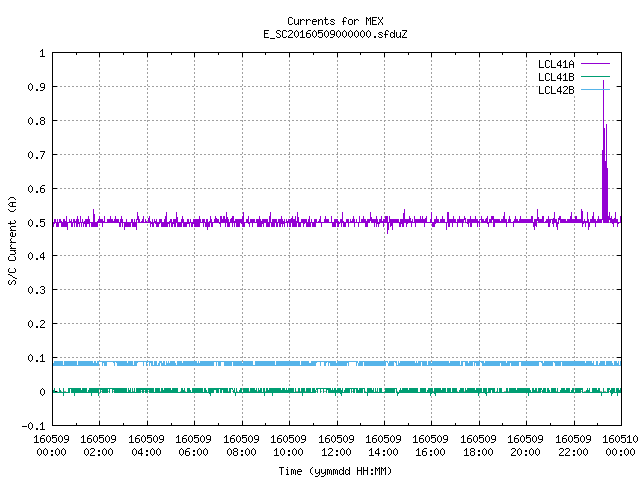The width and height of the screenshot is (640, 480).
Task: Select the file name 'E_SC20160509000000.sfduZ'
Action: [335, 34]
